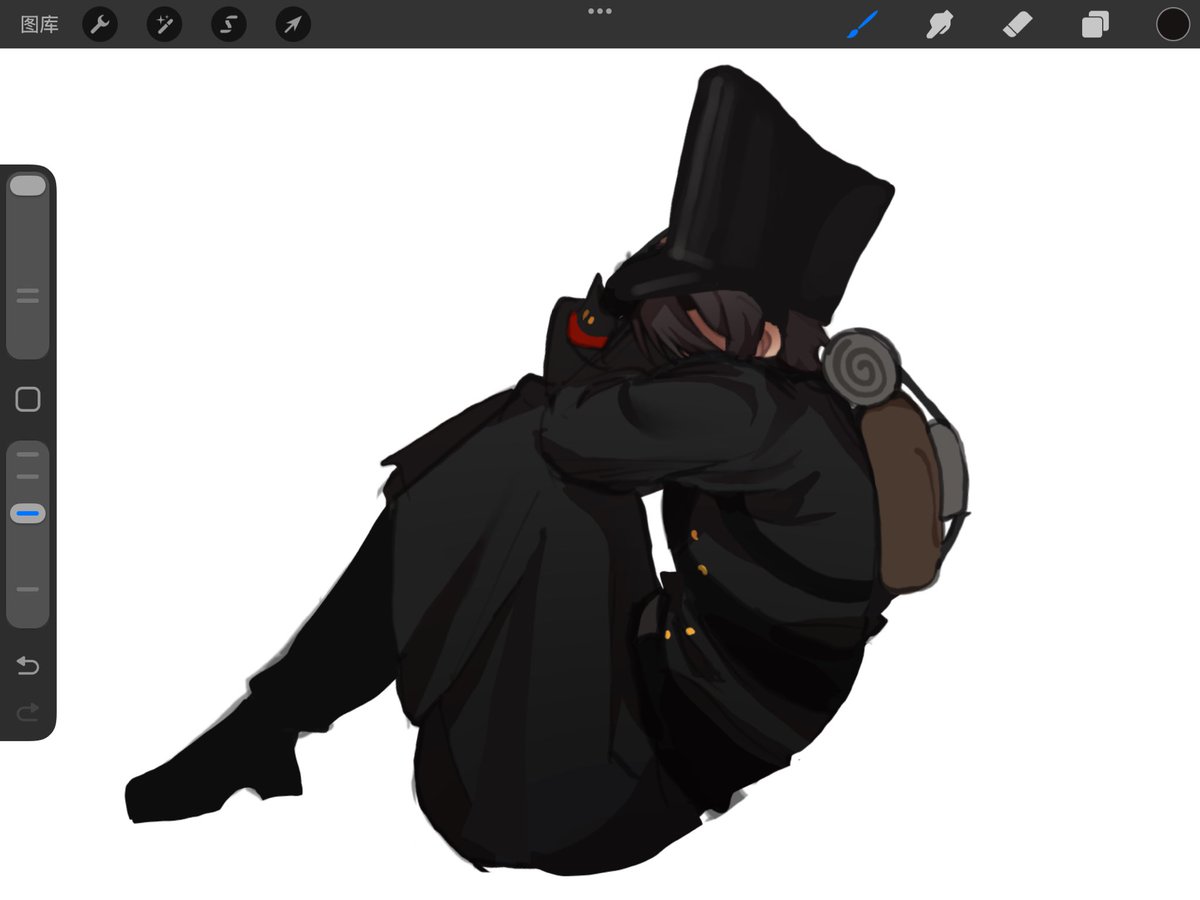Tap the redo arrow
Viewport: 1200px width, 900px height.
[x=27, y=712]
